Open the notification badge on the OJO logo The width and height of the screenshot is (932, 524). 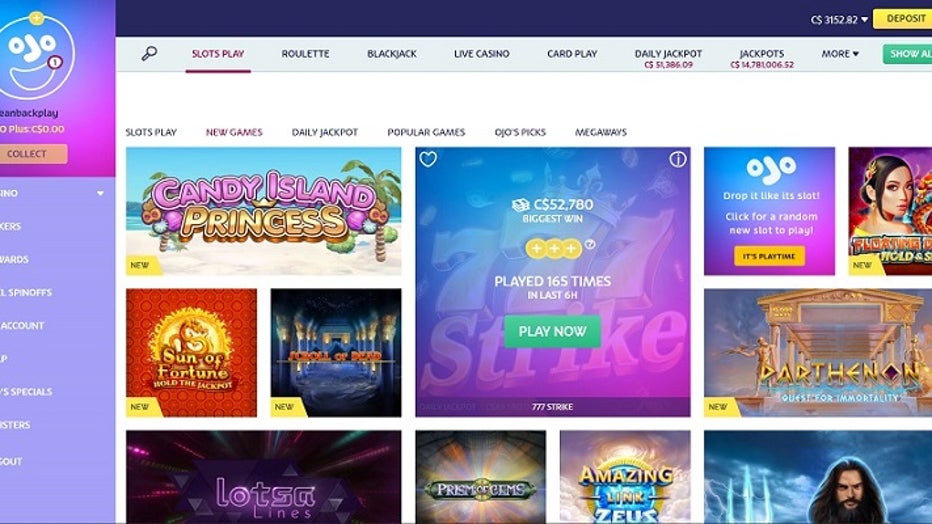point(55,62)
